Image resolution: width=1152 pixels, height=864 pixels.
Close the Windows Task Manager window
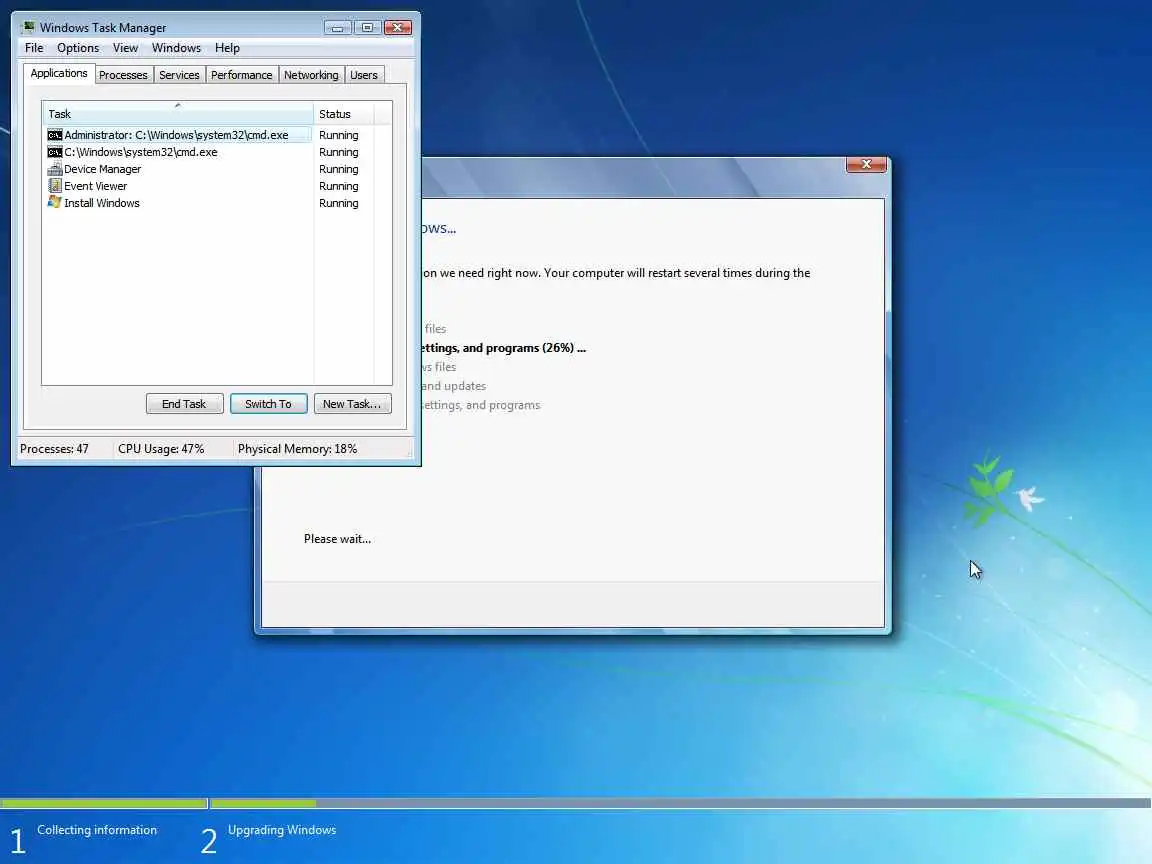(x=398, y=28)
